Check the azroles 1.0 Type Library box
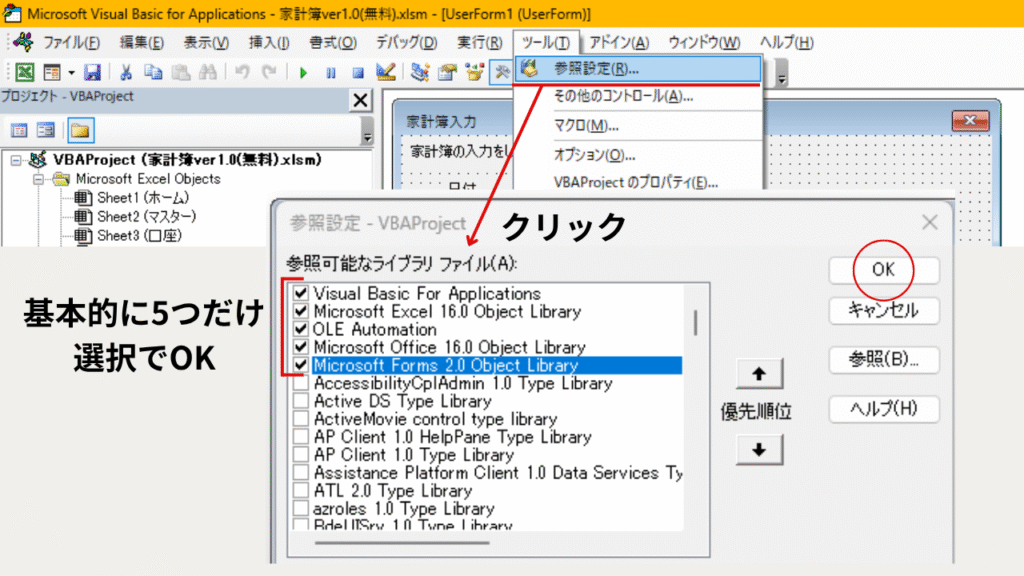The height and width of the screenshot is (576, 1024). point(300,508)
